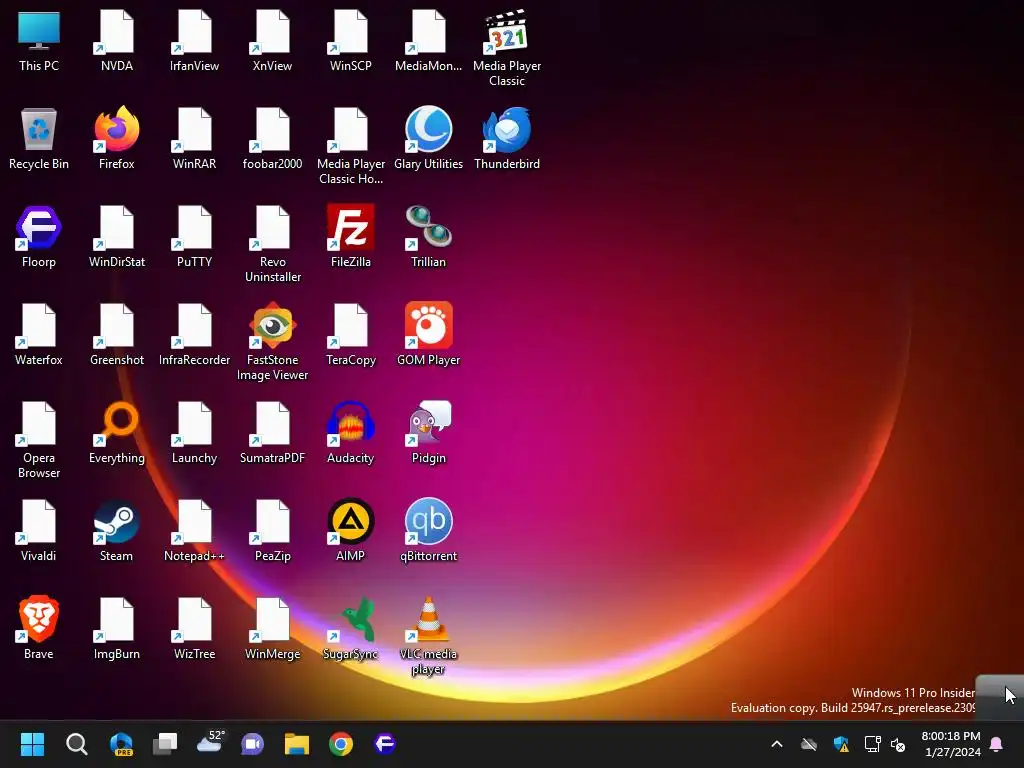The image size is (1024, 768).
Task: Select the Trillian desktop shortcut
Action: pos(428,237)
